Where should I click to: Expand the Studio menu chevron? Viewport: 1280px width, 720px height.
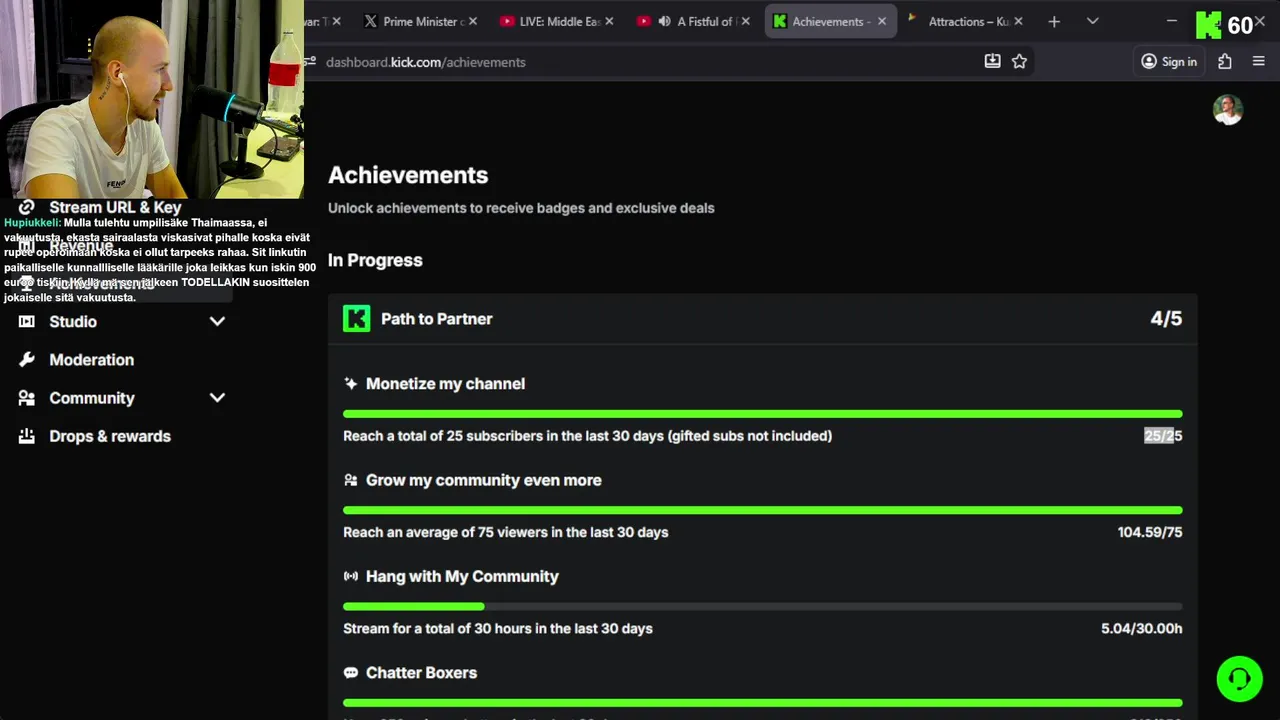click(x=217, y=321)
